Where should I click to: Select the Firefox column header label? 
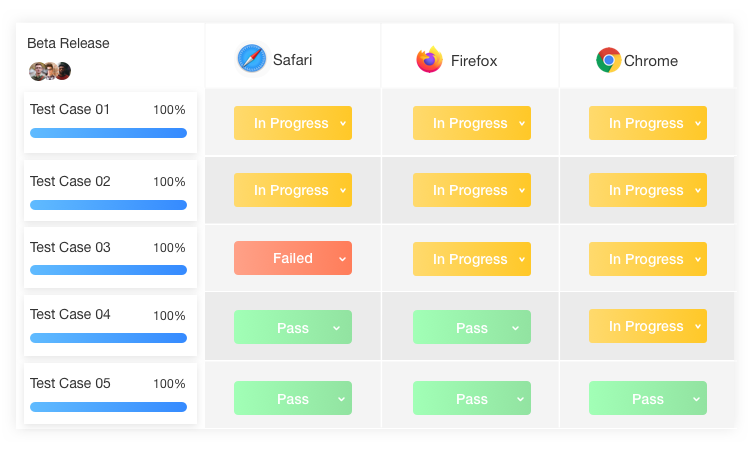click(x=474, y=61)
